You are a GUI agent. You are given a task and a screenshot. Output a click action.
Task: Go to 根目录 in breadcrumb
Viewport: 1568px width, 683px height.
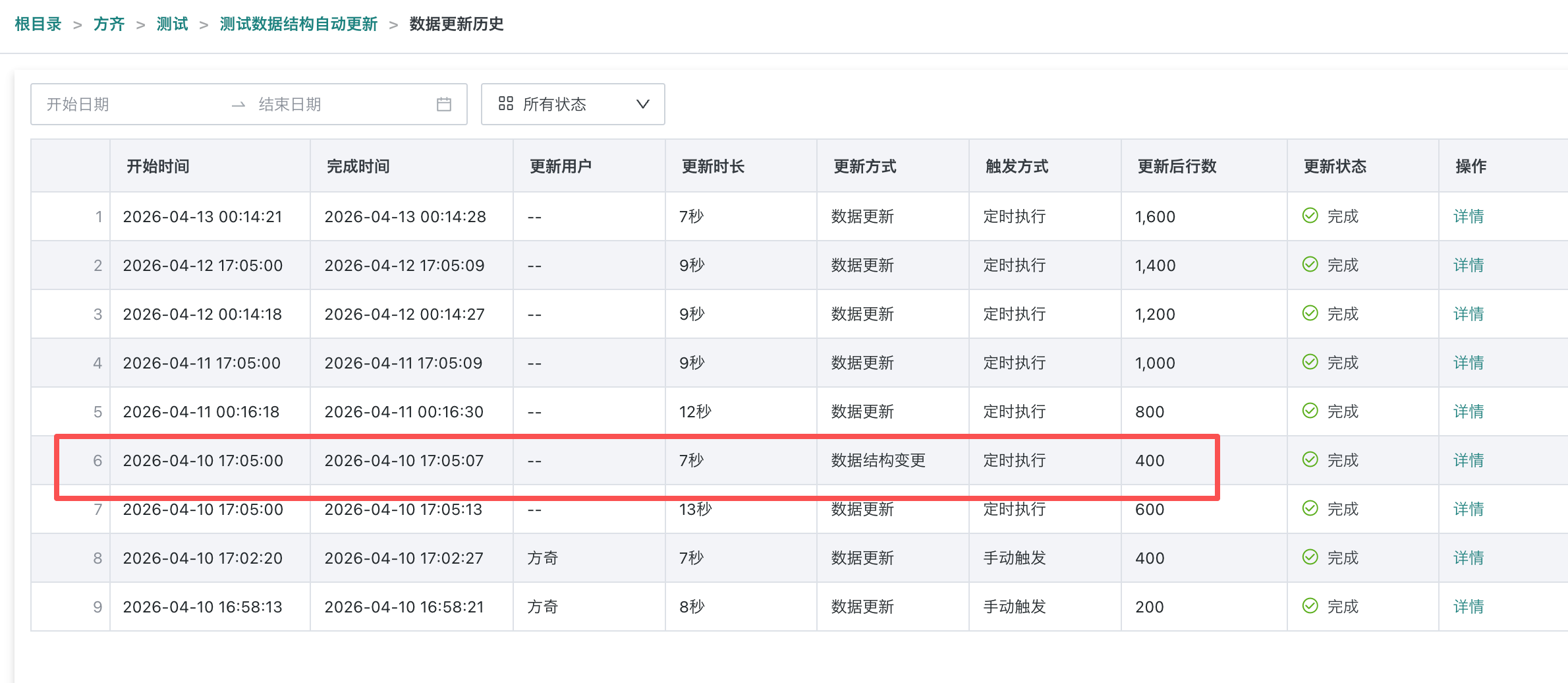pyautogui.click(x=38, y=24)
